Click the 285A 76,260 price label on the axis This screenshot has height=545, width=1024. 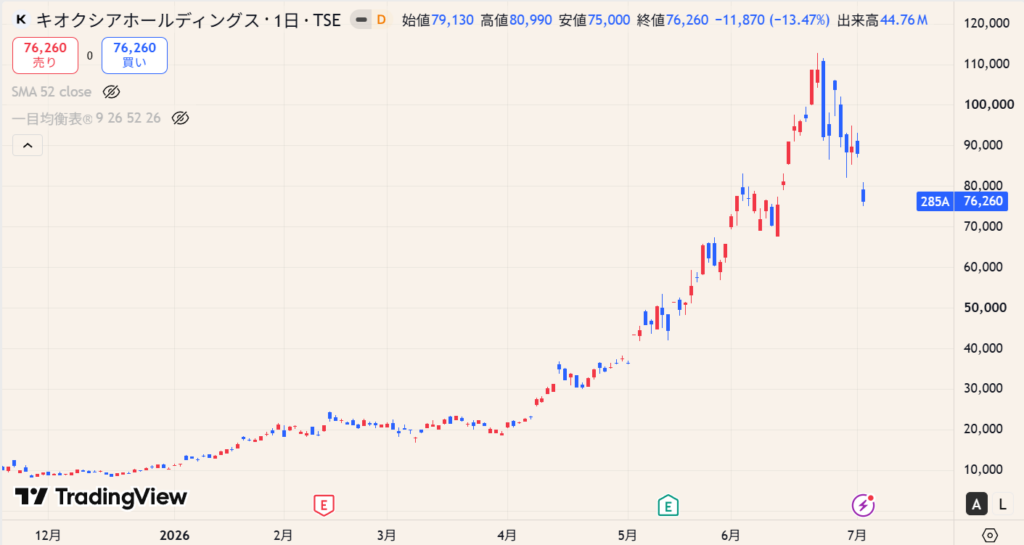(x=962, y=201)
